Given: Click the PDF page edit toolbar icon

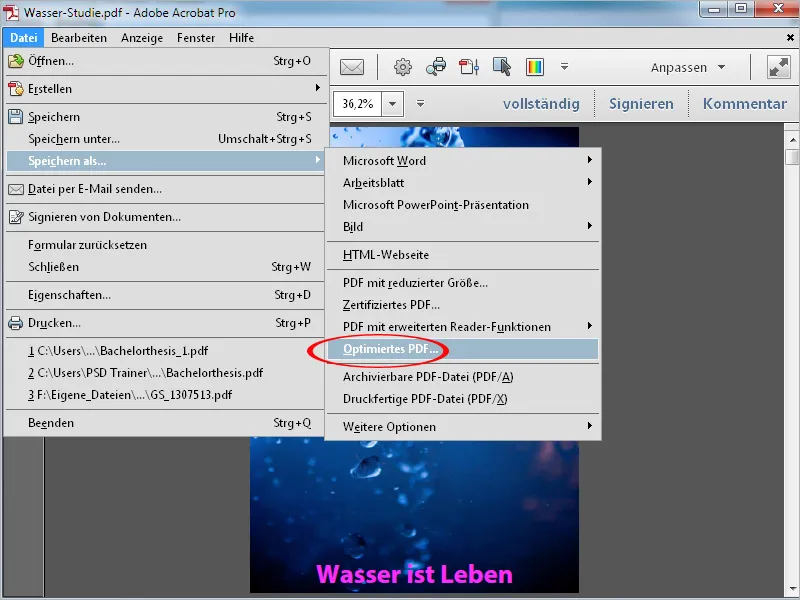Looking at the screenshot, I should (x=469, y=67).
